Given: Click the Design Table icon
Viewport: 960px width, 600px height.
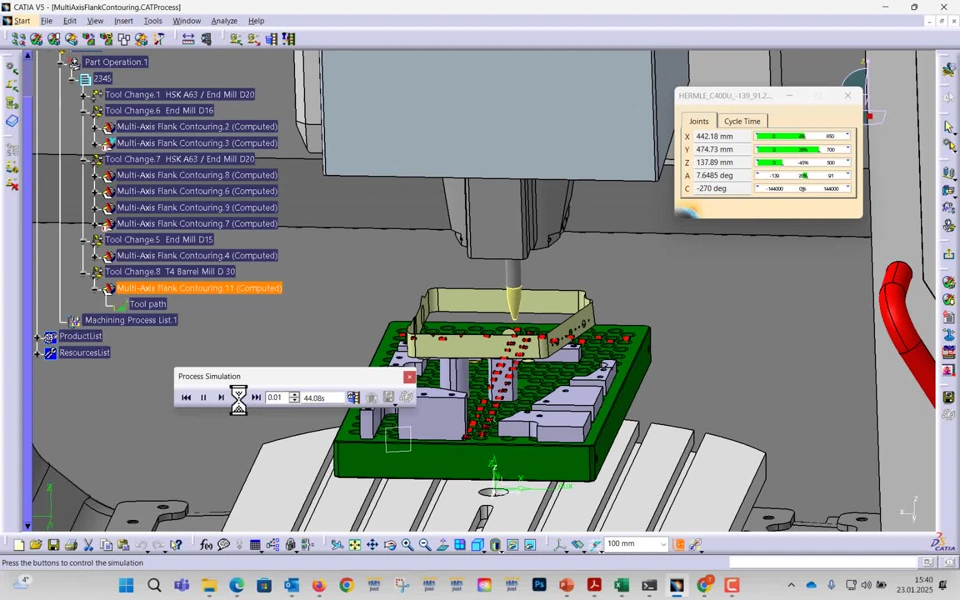Looking at the screenshot, I should pos(255,544).
